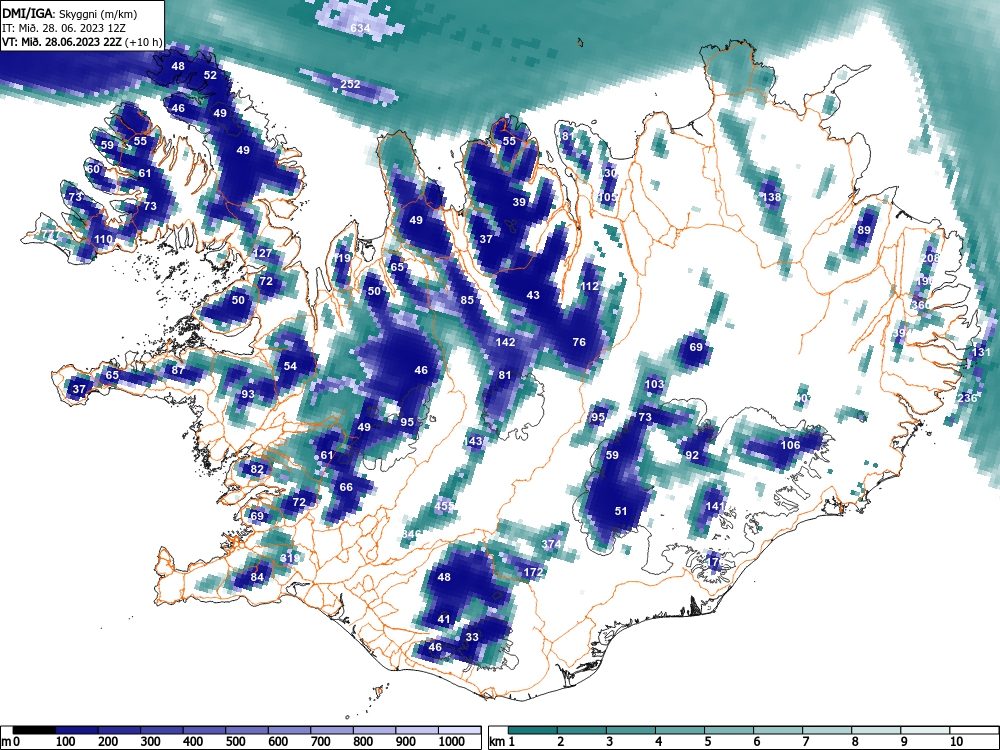The width and height of the screenshot is (1000, 750).
Task: Click the 92 visibility label
Action: pos(692,455)
